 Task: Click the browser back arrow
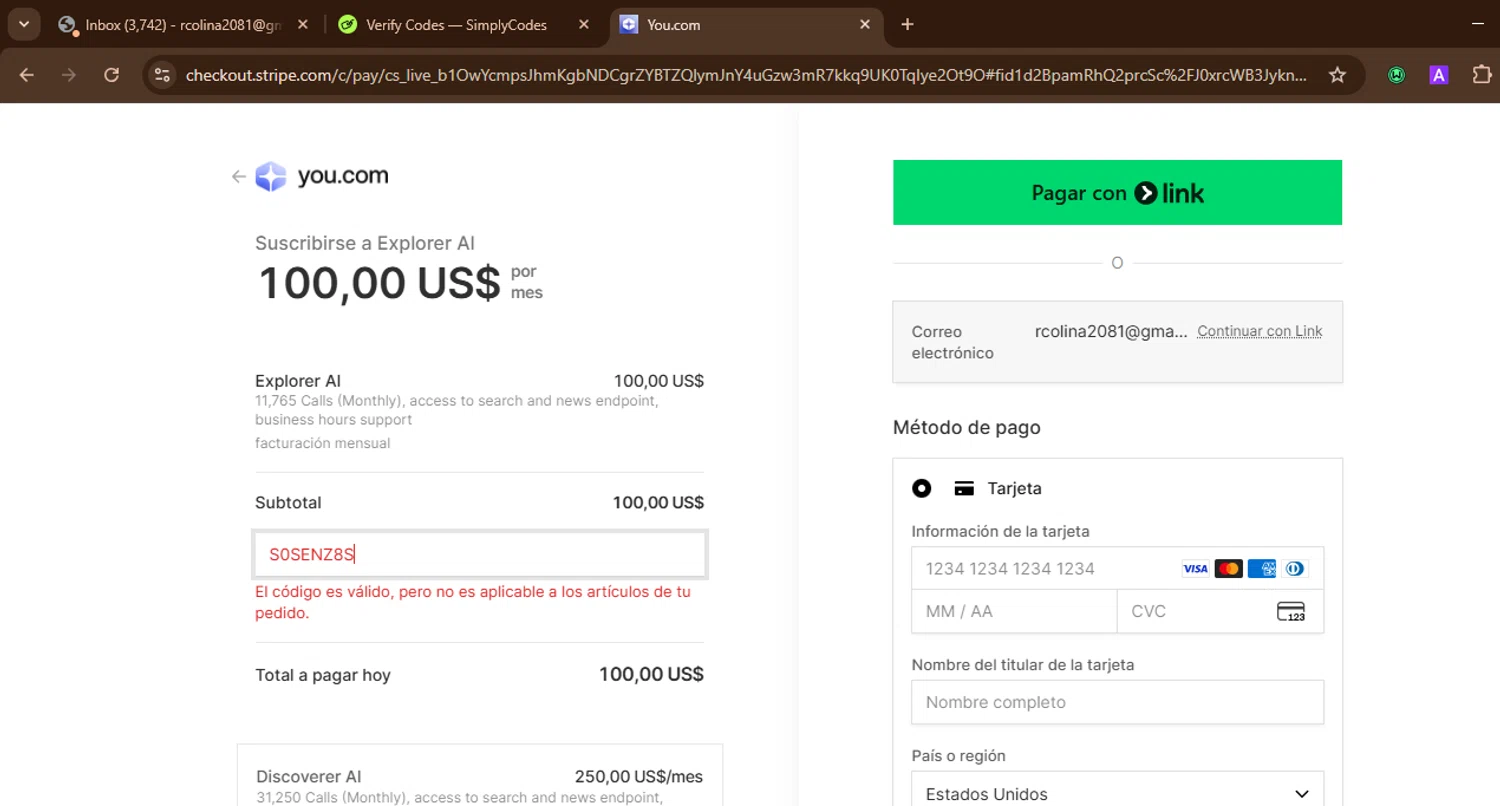(x=27, y=75)
